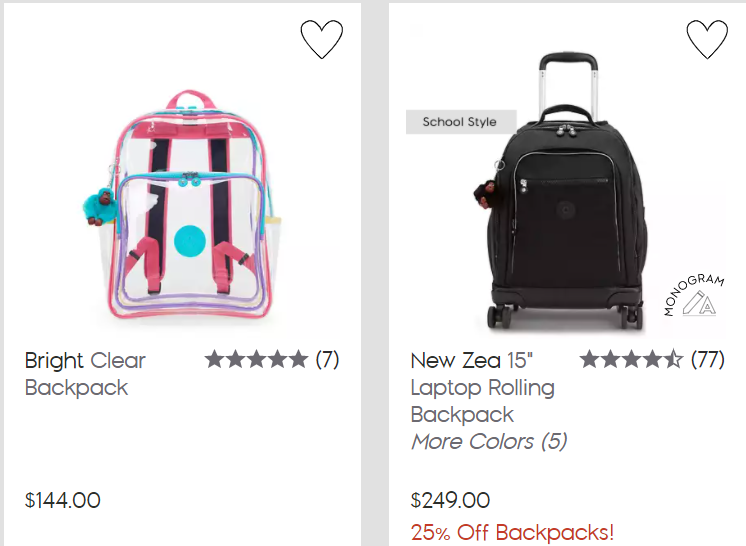Favorite the Bright Clear Backpack heart icon
The image size is (746, 546).
pyautogui.click(x=322, y=39)
